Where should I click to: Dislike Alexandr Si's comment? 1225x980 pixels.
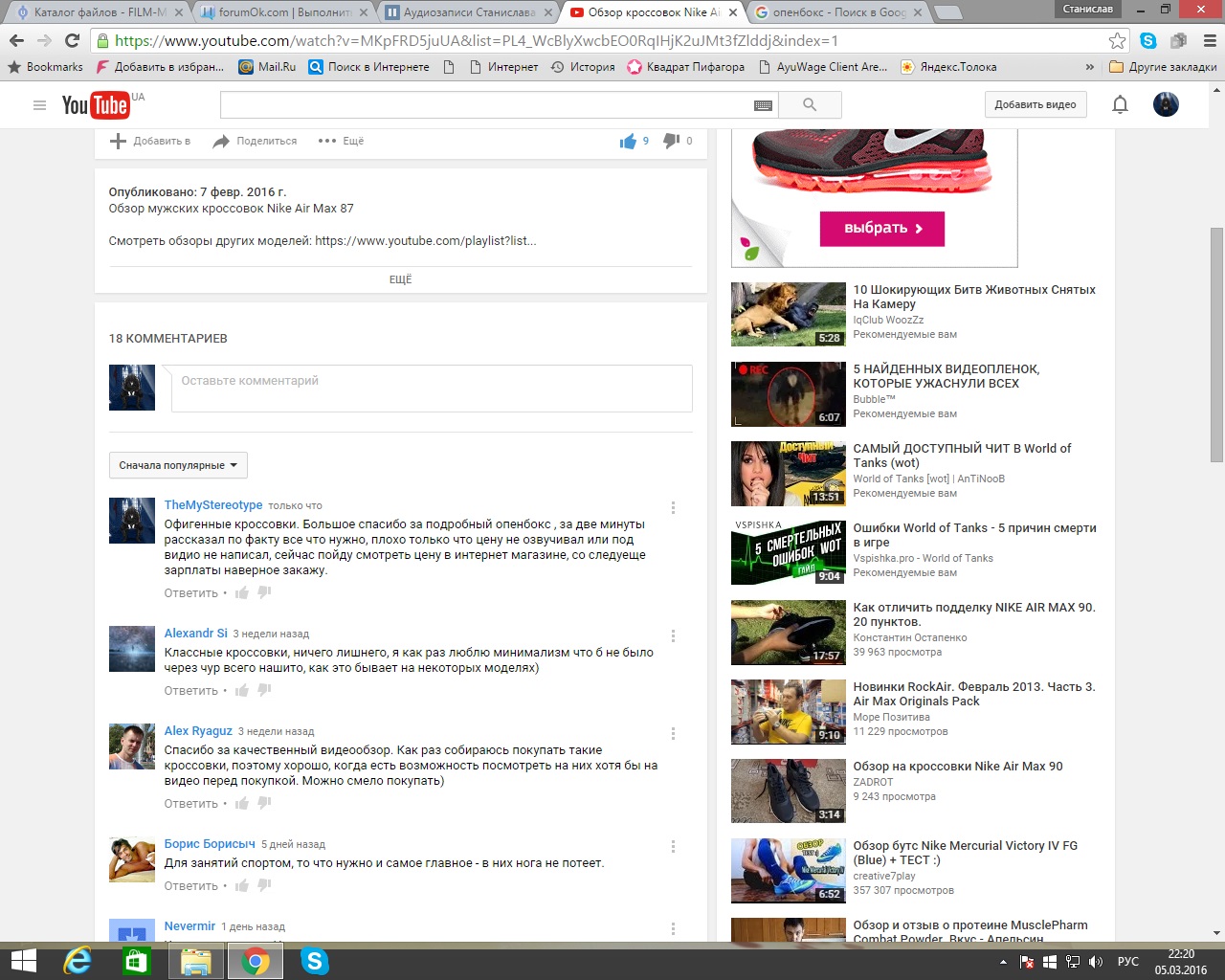(264, 691)
